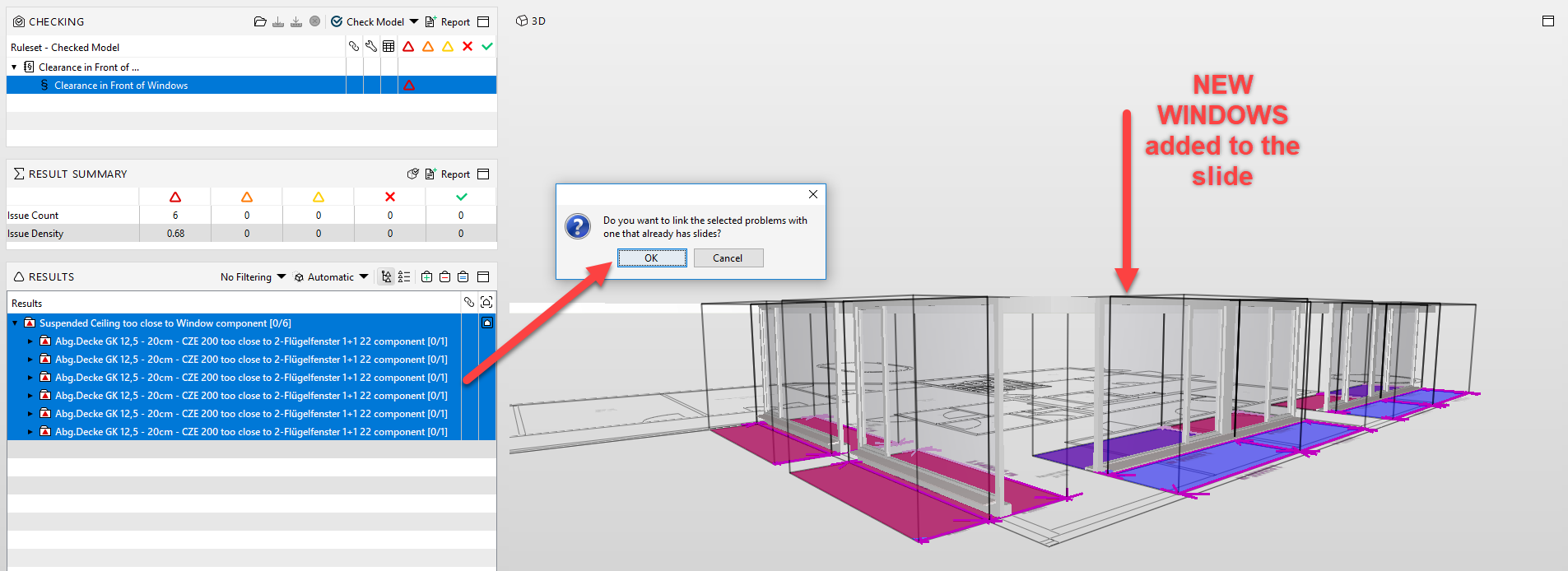
Task: Click the orange triangle severity header in Checking
Action: click(428, 46)
